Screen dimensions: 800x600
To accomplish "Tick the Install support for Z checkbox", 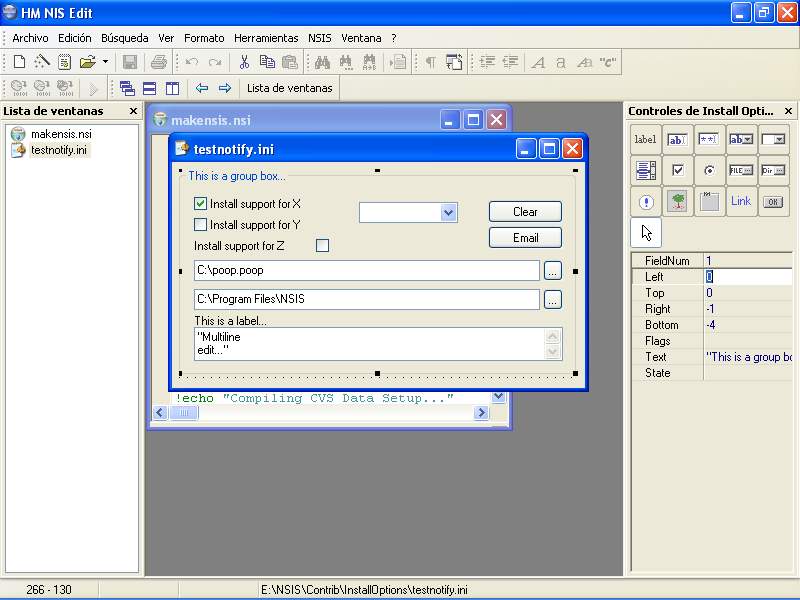I will pos(322,245).
